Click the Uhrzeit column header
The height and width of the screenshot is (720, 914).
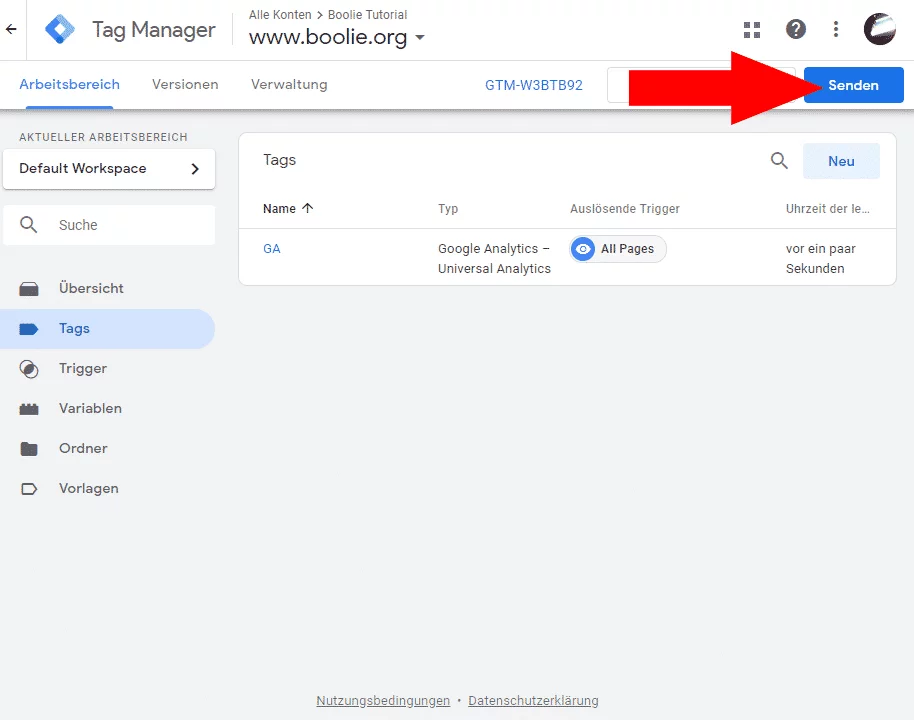[828, 208]
